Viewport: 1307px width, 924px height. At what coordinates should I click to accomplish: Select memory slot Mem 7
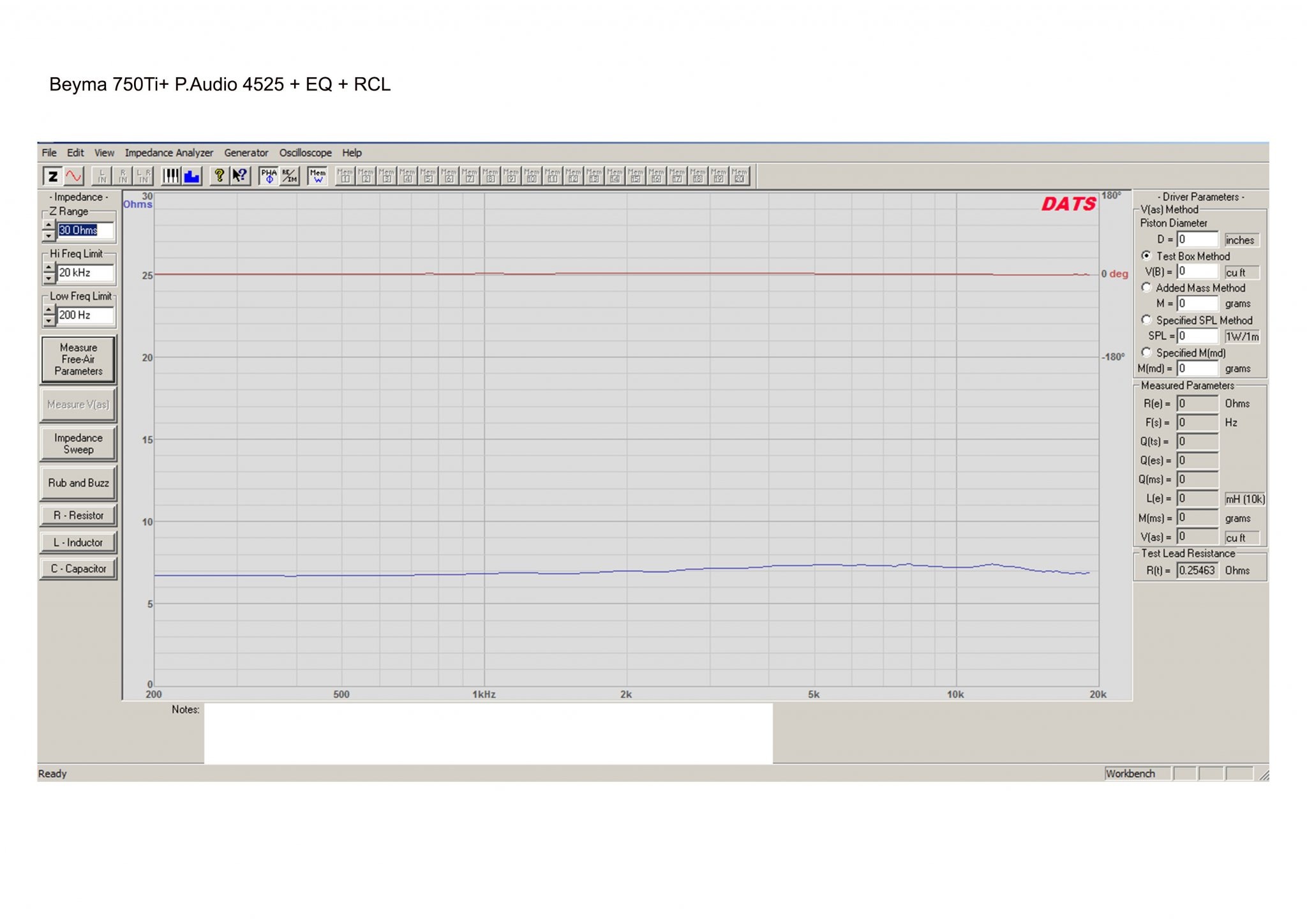point(470,176)
